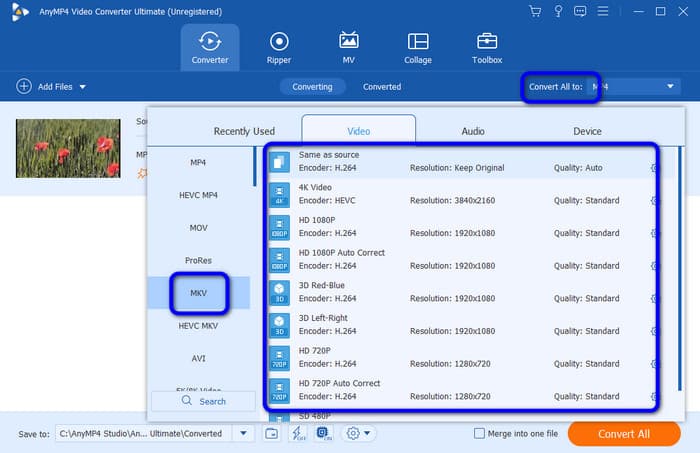Expand the settings gear dropdown arrow
Viewport: 700px width, 453px height.
tap(367, 433)
